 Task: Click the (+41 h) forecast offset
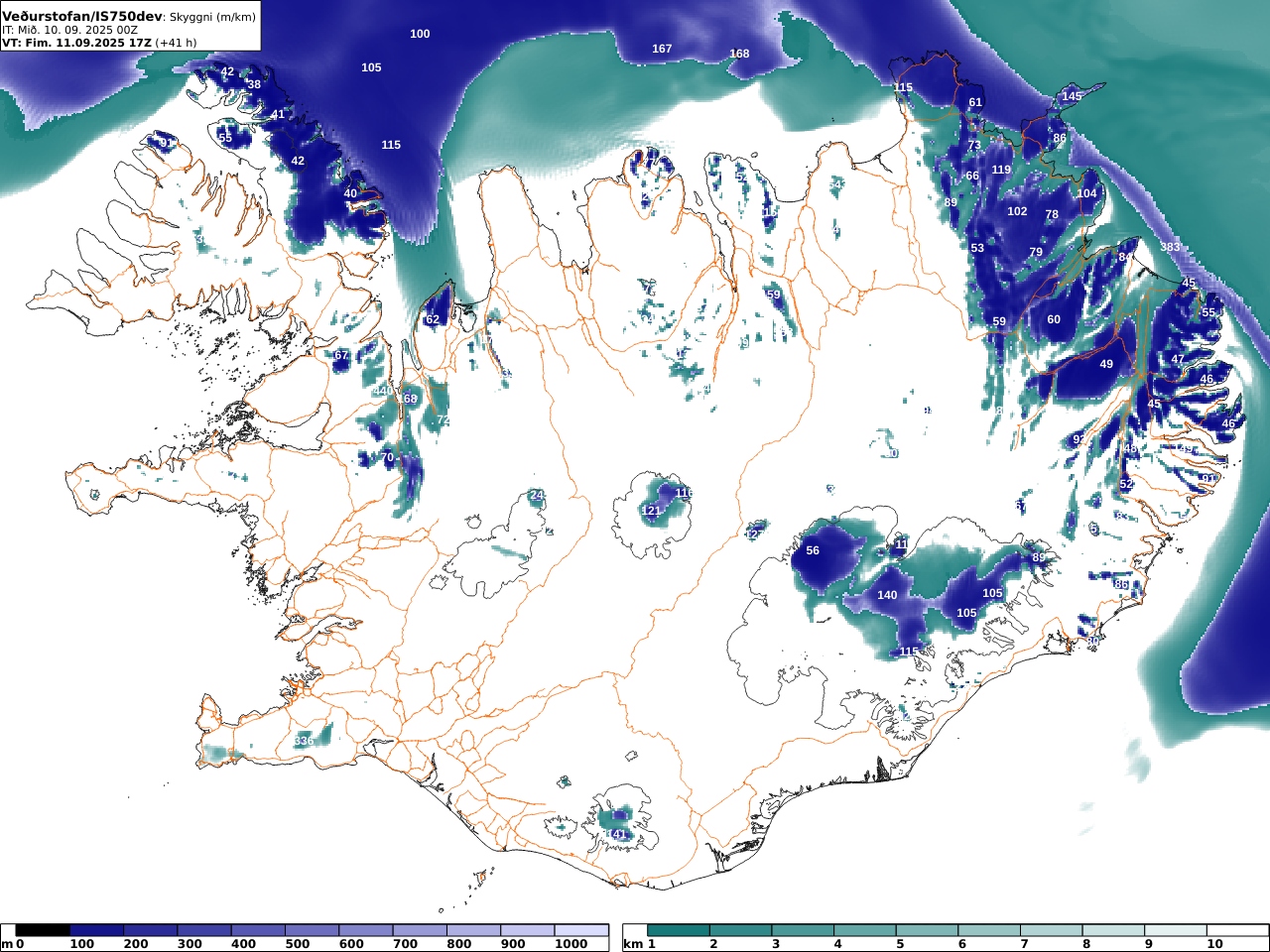(177, 43)
